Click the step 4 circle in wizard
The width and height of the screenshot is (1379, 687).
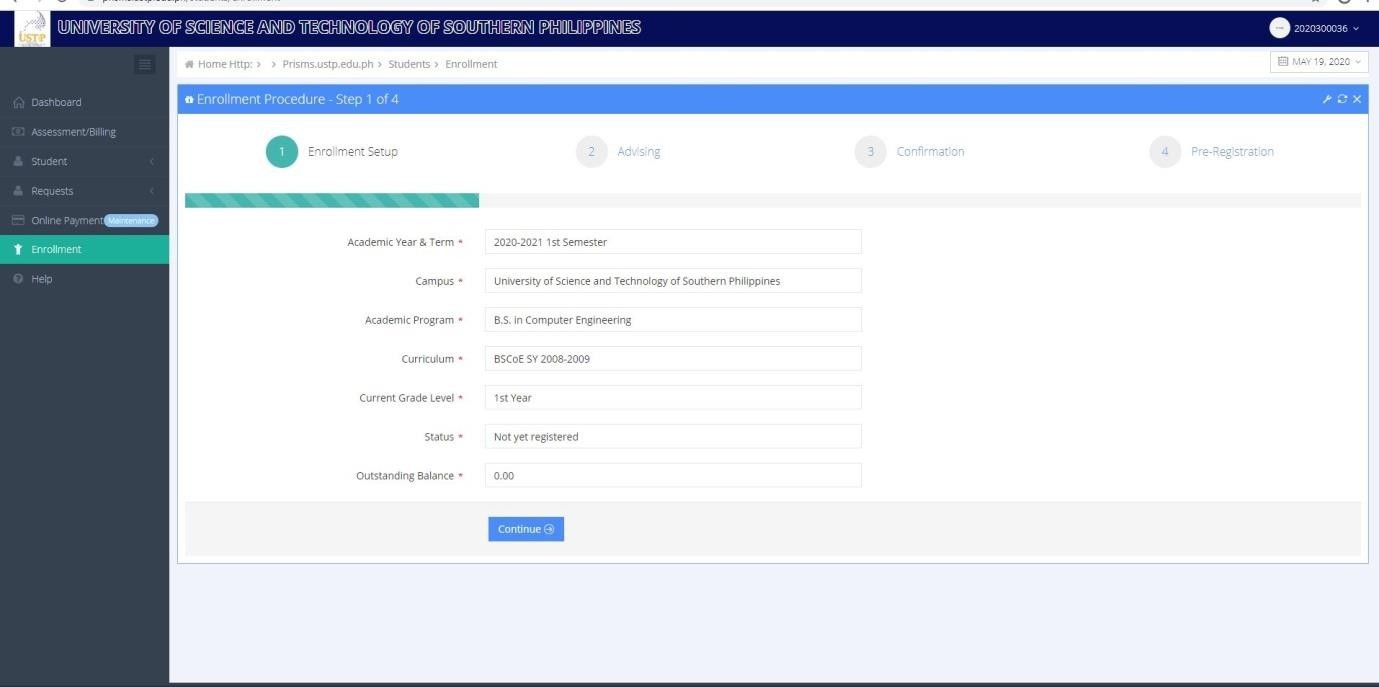[1165, 152]
